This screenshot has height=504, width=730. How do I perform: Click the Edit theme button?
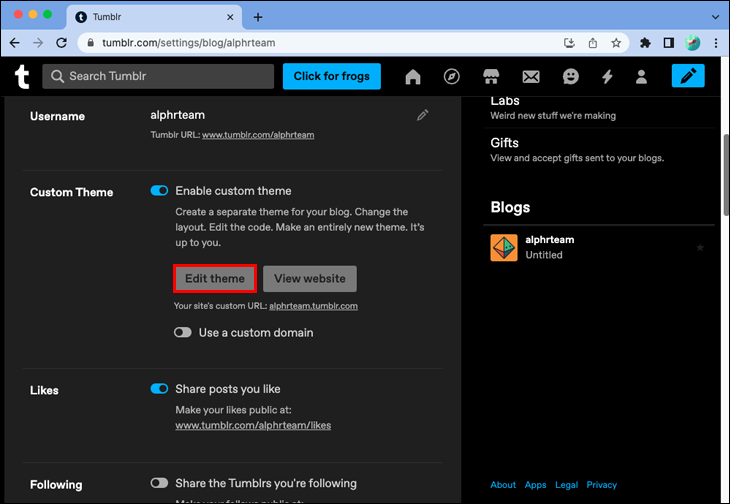point(215,278)
